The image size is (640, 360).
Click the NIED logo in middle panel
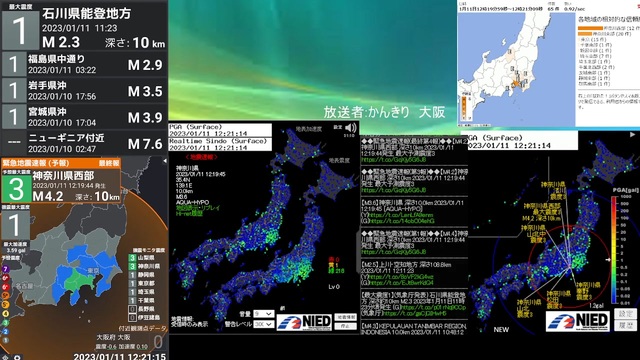[x=304, y=322]
